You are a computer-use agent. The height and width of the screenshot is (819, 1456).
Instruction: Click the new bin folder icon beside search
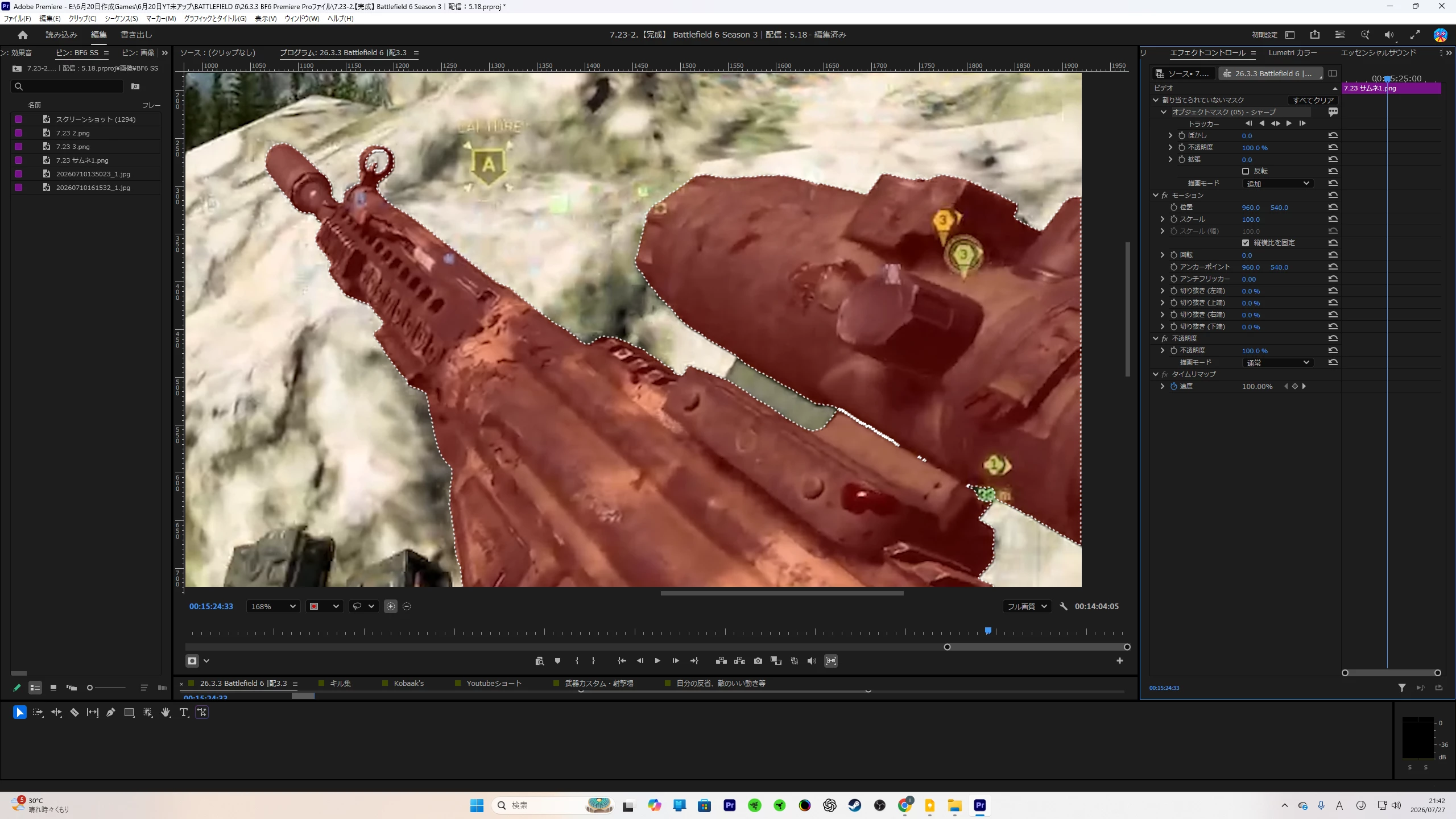pos(135,86)
